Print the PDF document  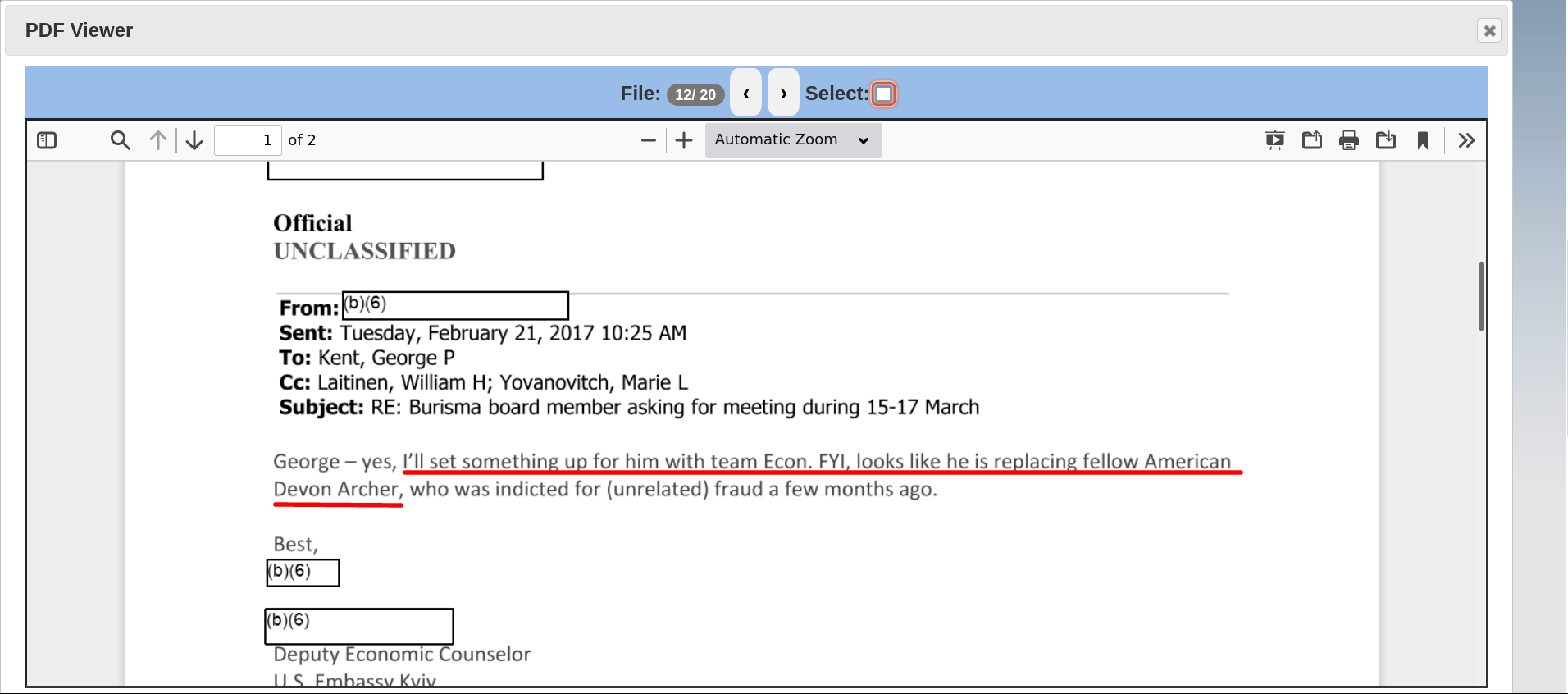[x=1349, y=140]
